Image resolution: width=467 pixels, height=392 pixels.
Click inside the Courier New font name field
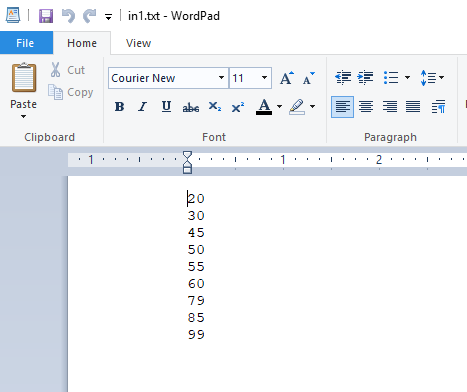tap(163, 78)
